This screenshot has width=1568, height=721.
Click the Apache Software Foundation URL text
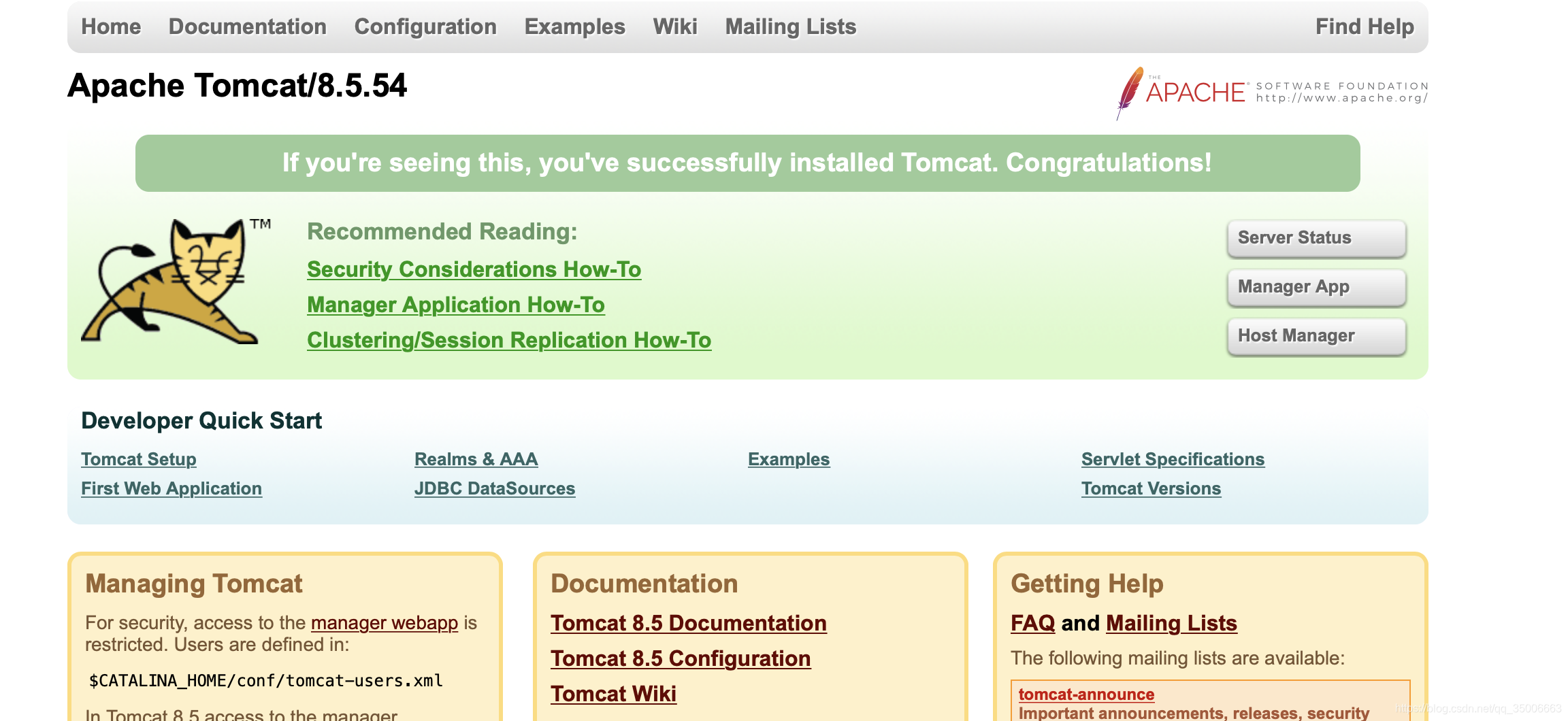click(x=1342, y=98)
